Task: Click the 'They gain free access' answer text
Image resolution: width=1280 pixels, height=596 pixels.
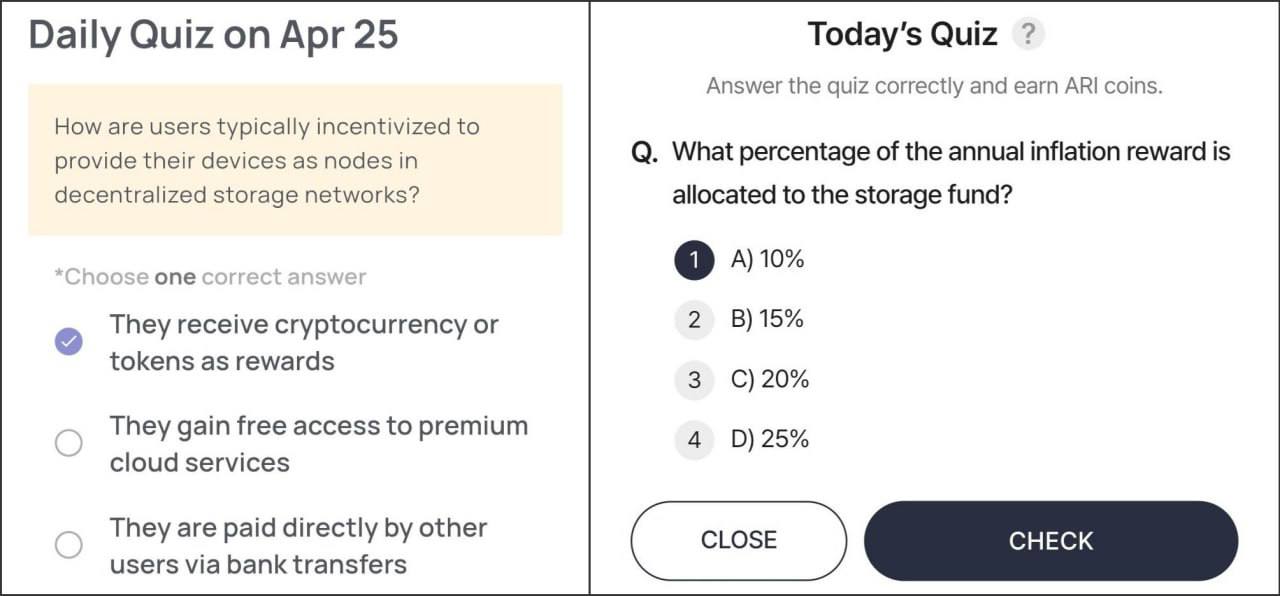Action: (x=319, y=443)
